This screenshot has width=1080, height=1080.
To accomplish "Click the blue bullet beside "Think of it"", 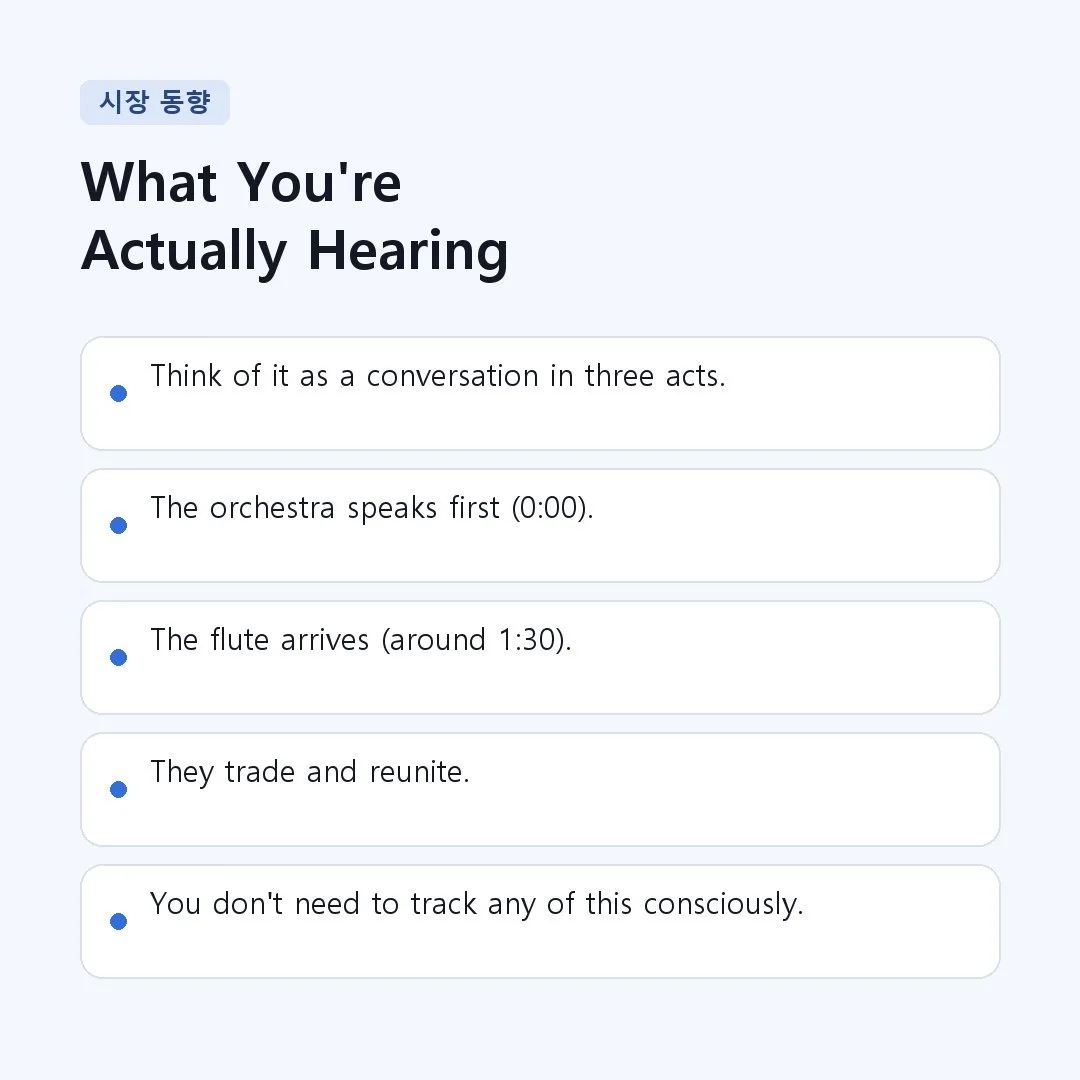I will tap(118, 393).
